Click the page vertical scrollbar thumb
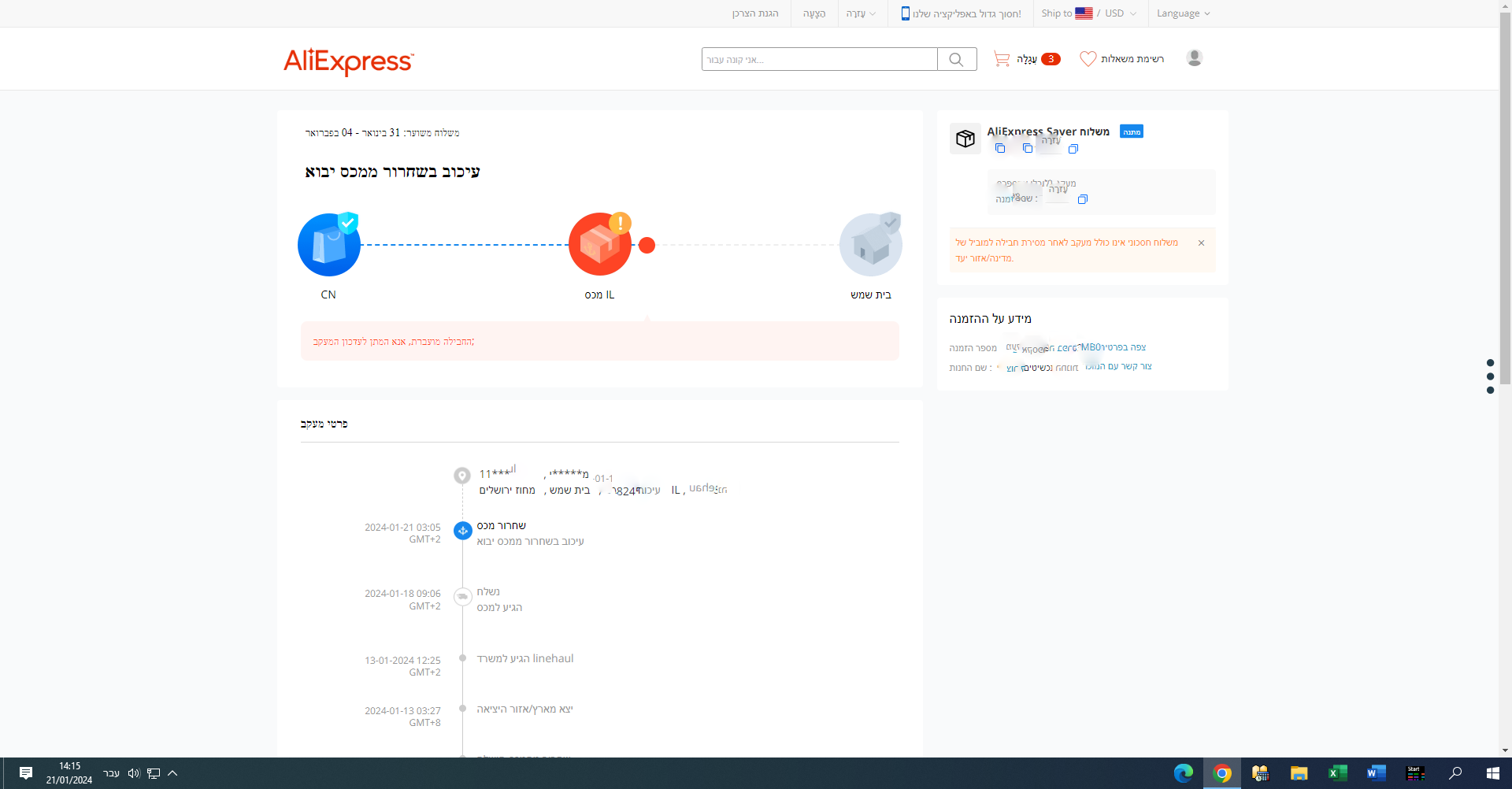The width and height of the screenshot is (1512, 789). [x=1506, y=198]
